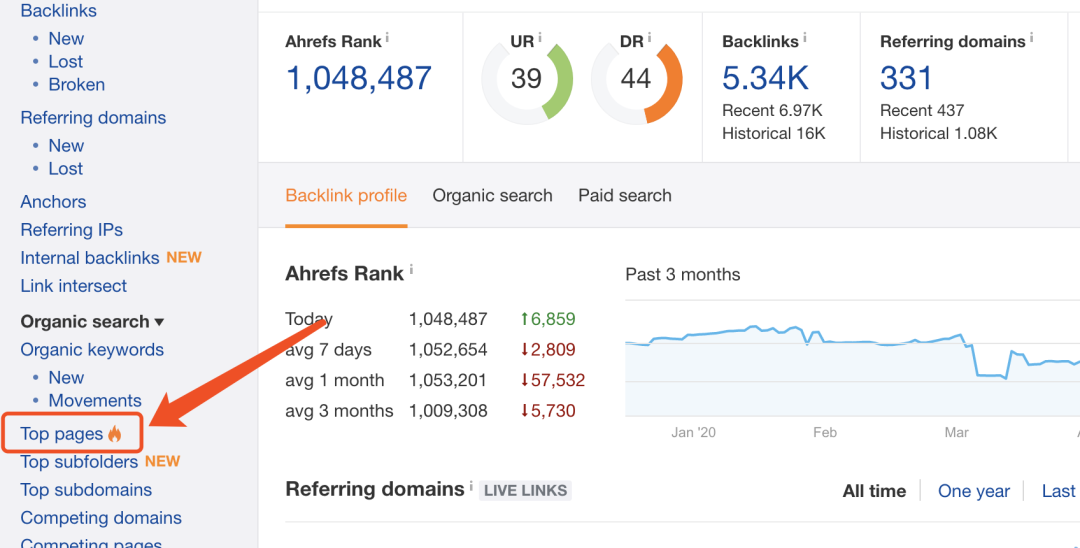Open the Paid search tab
1080x548 pixels.
(624, 196)
